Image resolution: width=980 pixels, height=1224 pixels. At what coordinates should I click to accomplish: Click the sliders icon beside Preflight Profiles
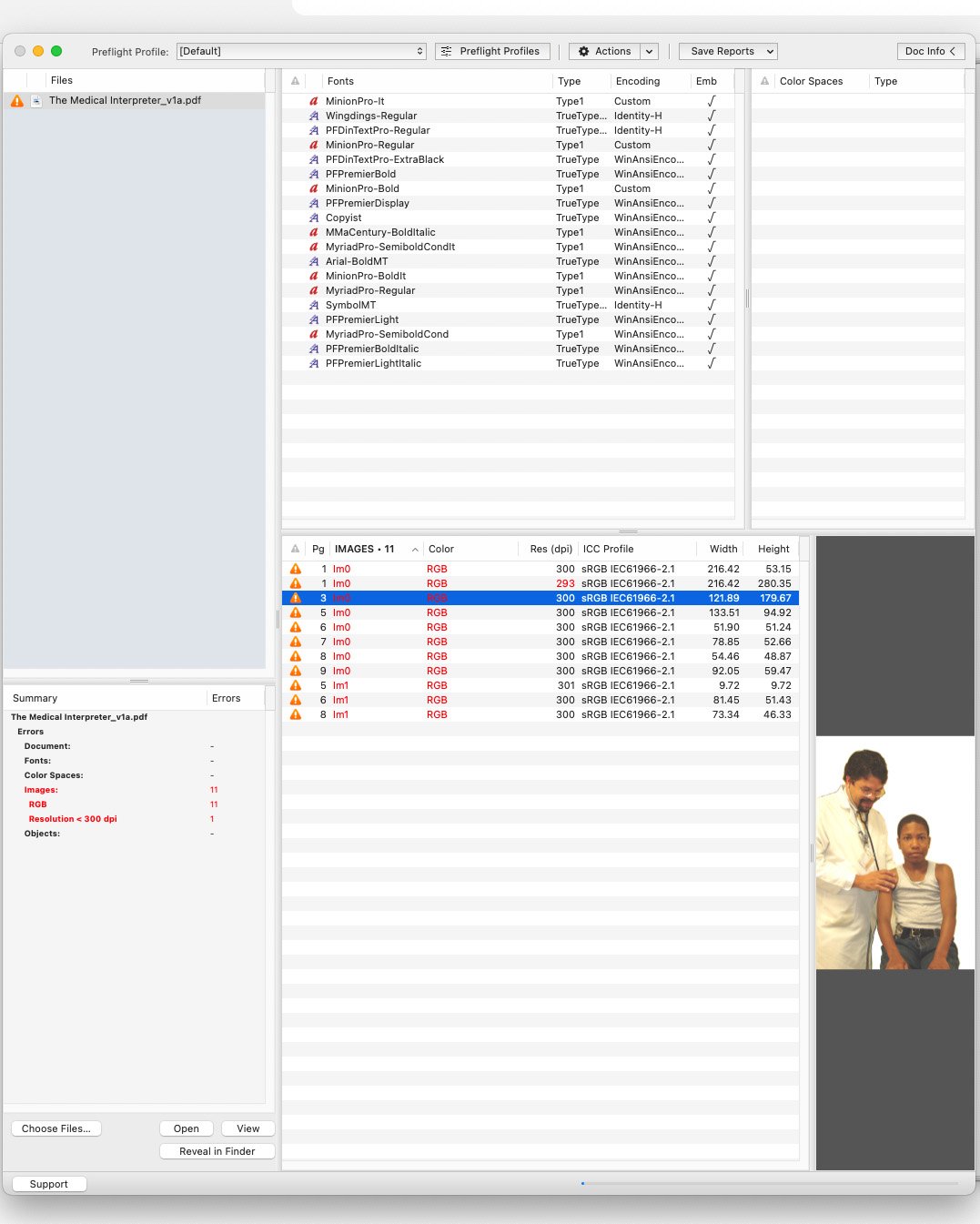(446, 52)
